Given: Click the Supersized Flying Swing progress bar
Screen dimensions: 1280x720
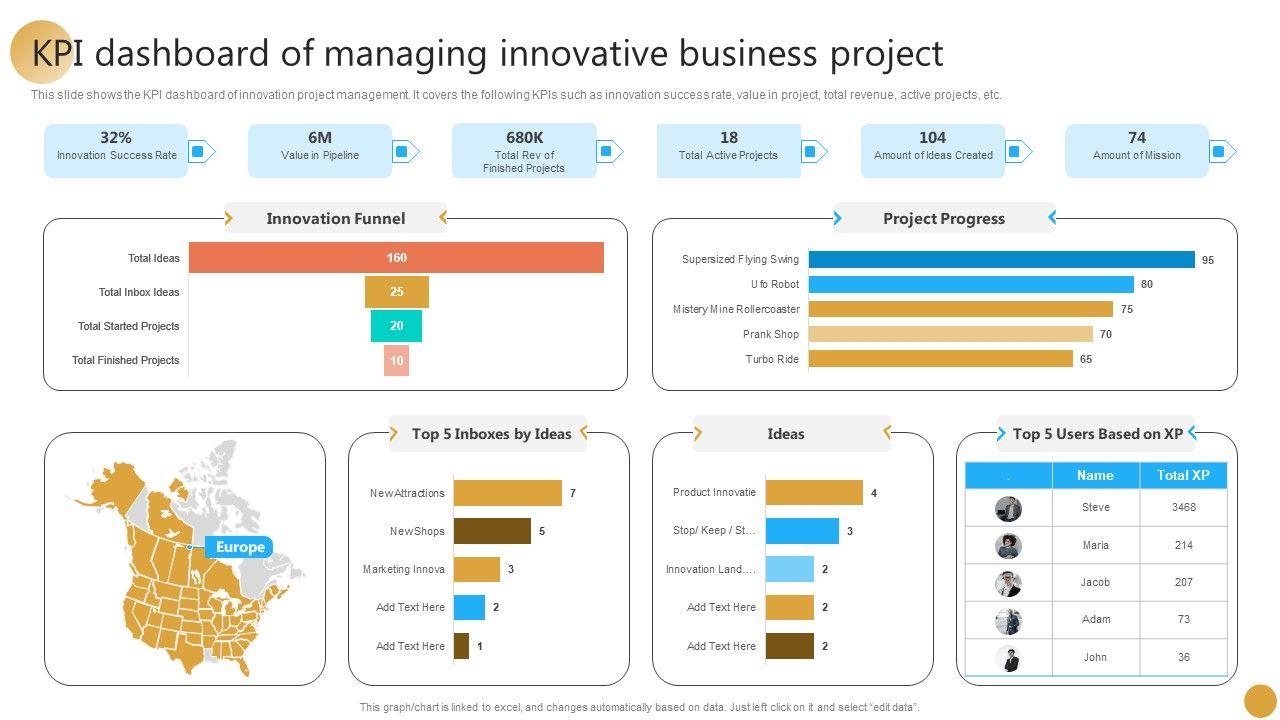Looking at the screenshot, I should [1001, 260].
